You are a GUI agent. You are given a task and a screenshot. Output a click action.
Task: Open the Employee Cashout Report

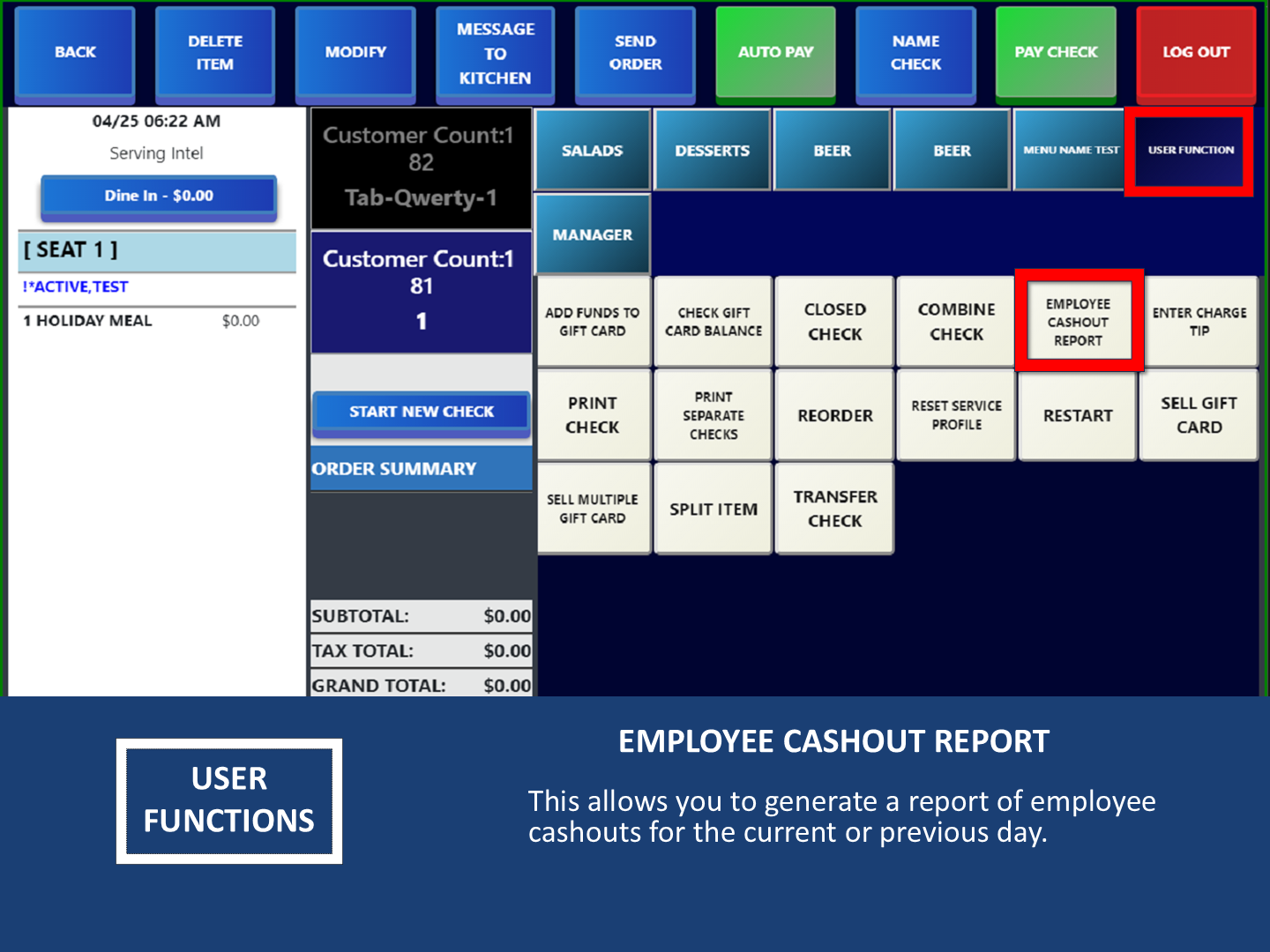tap(1078, 322)
